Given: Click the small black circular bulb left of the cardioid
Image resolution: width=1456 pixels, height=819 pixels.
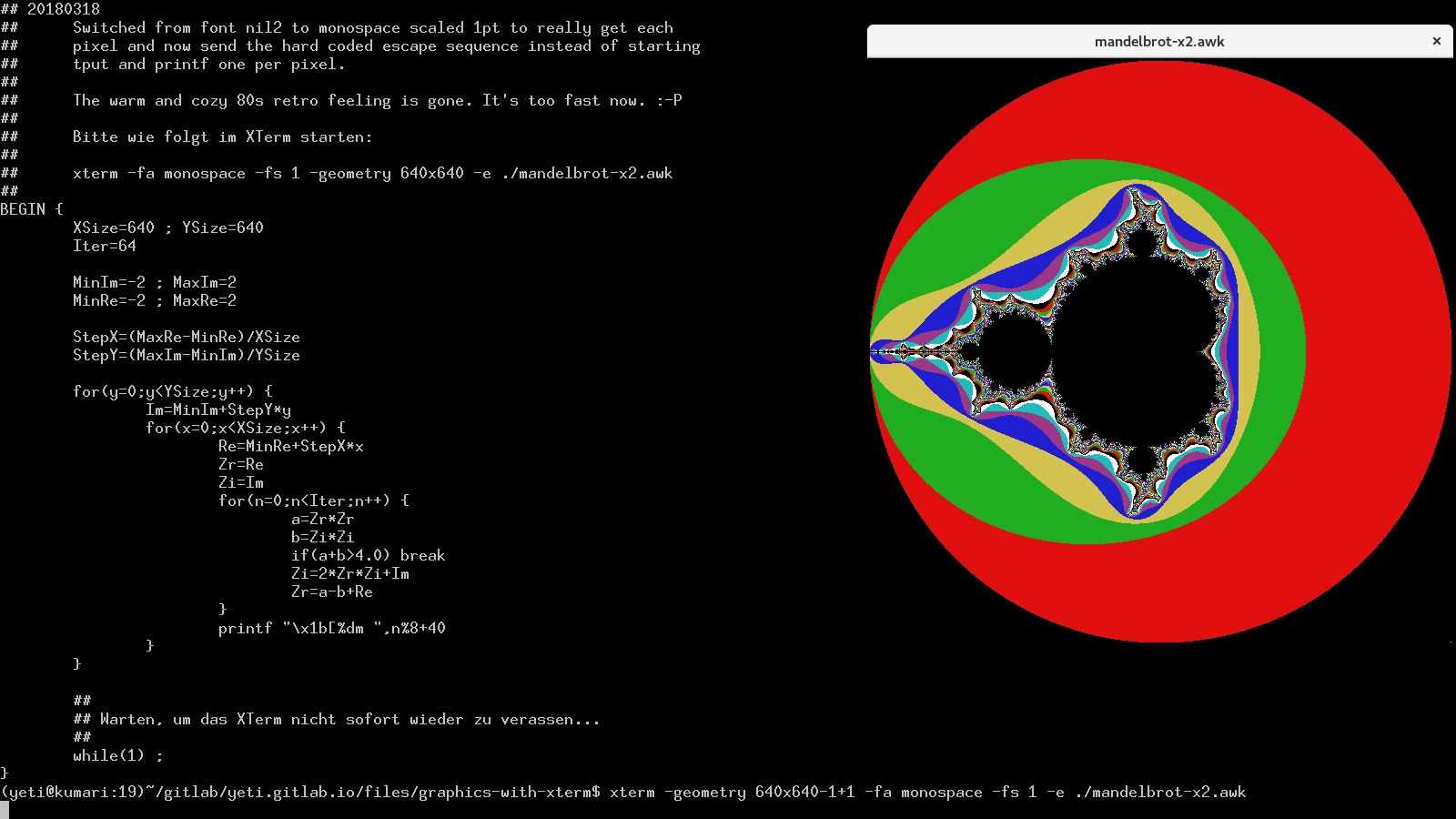Looking at the screenshot, I should [1015, 353].
